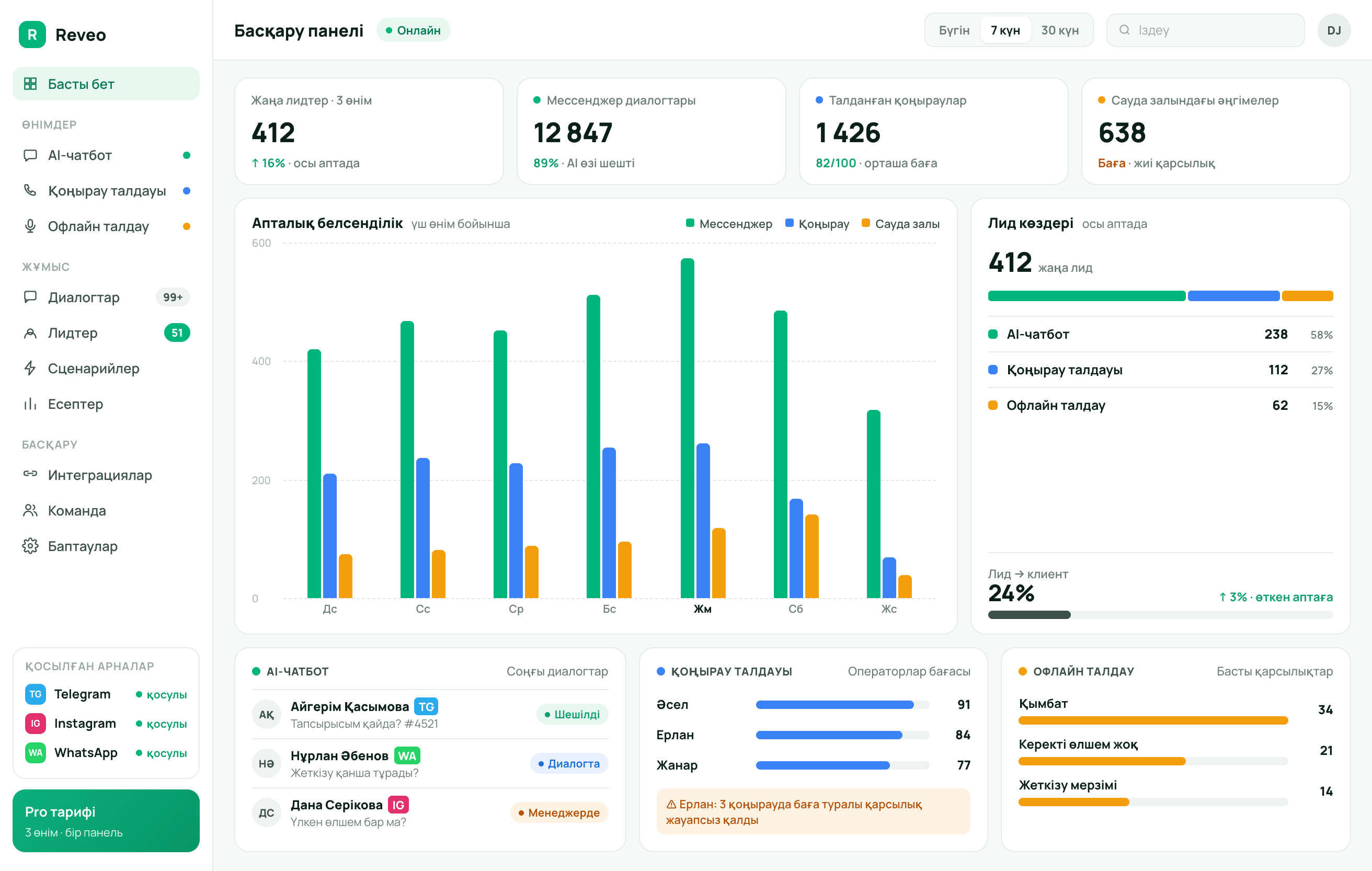
Task: Open the Жаңа лидтер 412 card
Action: tap(369, 132)
